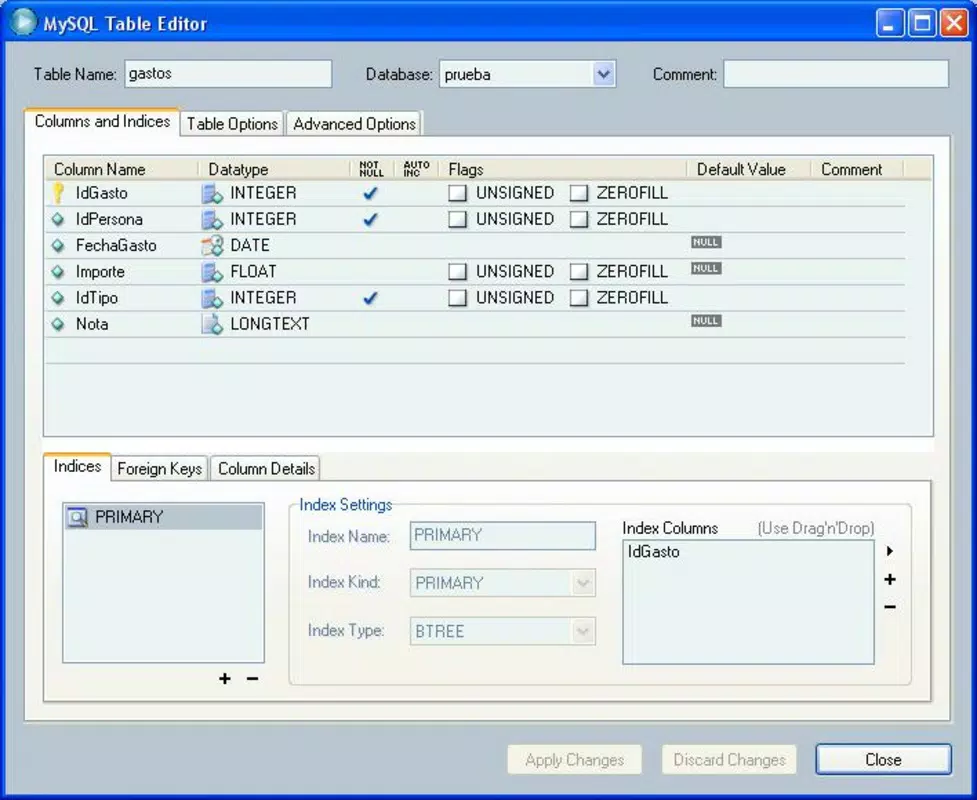The image size is (977, 800).
Task: Click the INTEGER datatype icon in IdPersona row
Action: [x=212, y=220]
